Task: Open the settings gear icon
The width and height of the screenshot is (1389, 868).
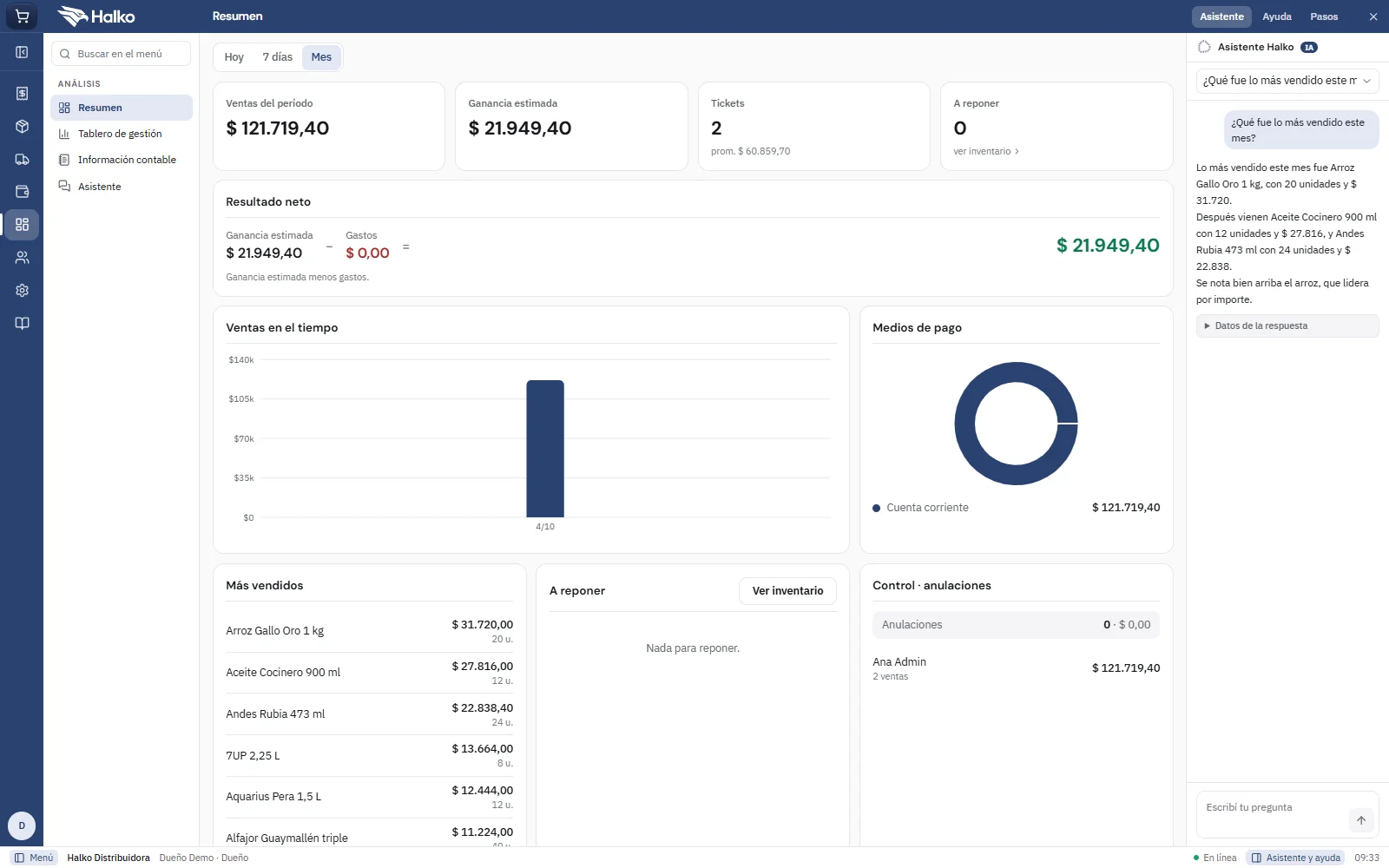Action: 22,291
